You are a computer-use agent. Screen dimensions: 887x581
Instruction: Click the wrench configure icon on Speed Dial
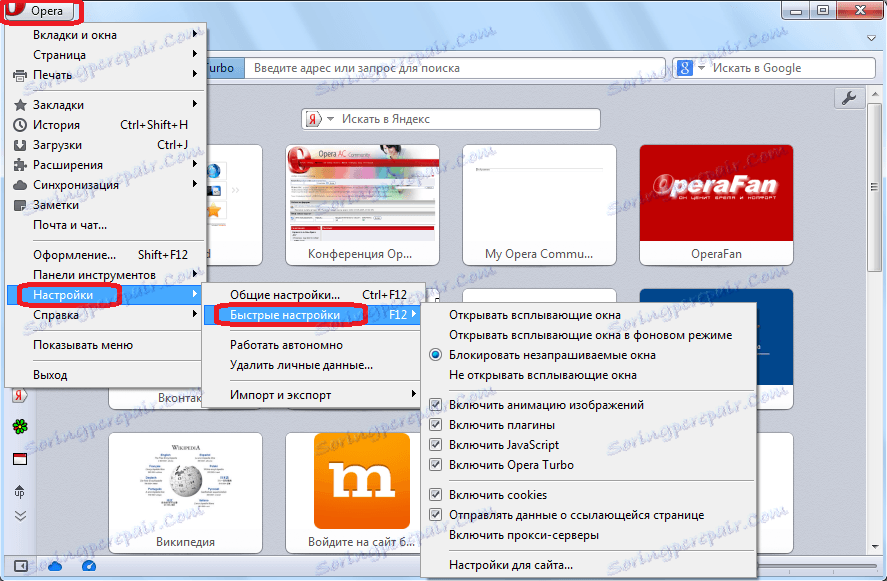[849, 98]
